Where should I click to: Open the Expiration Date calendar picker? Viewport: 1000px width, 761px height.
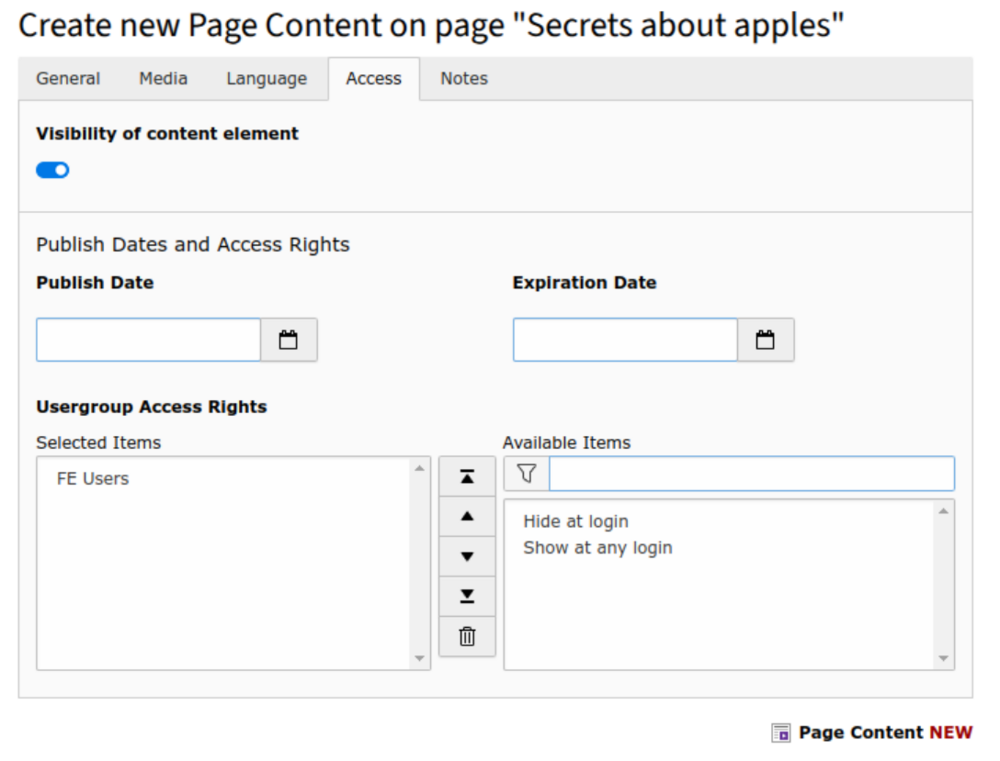(x=765, y=340)
